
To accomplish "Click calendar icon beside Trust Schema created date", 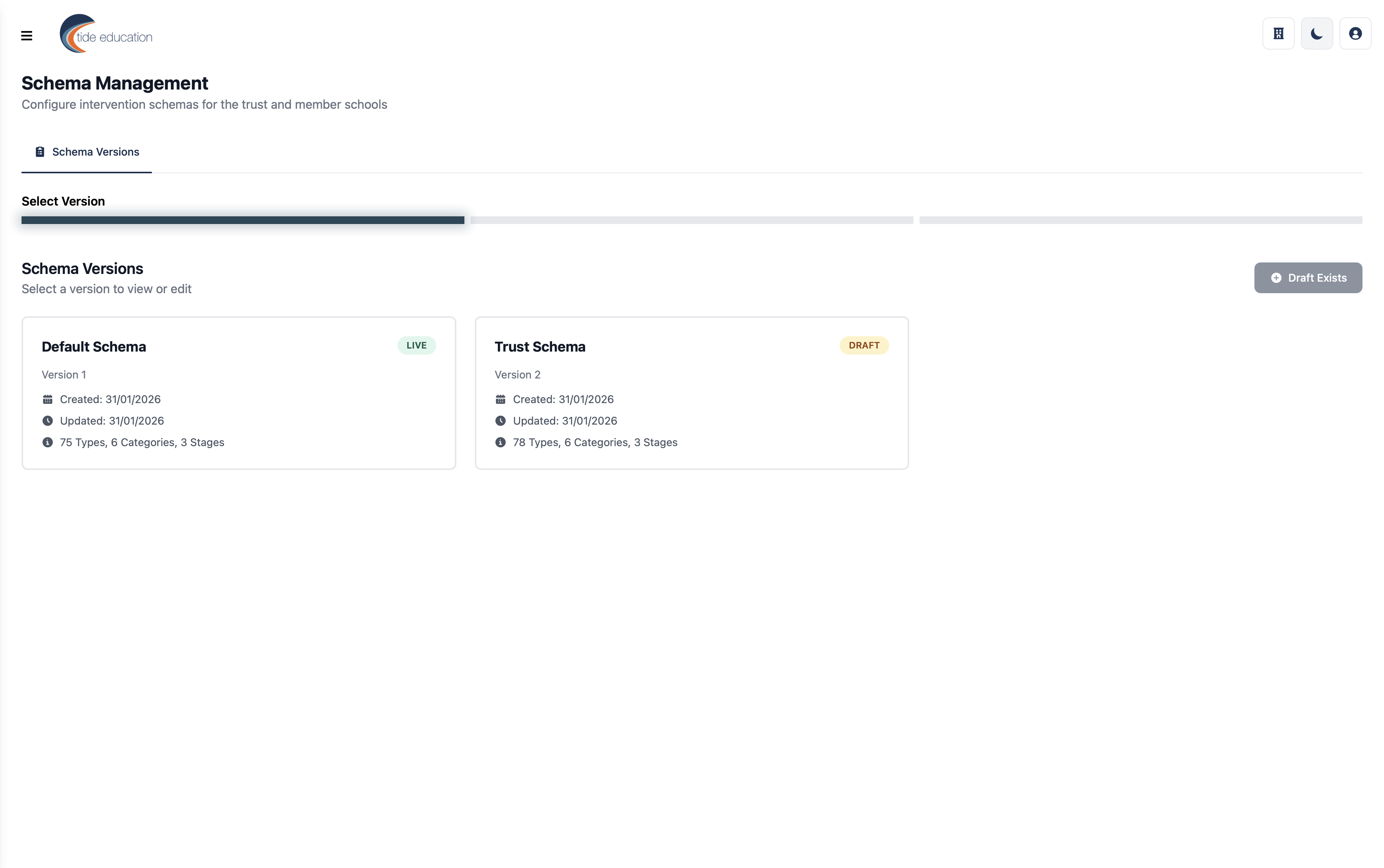I will coord(500,399).
